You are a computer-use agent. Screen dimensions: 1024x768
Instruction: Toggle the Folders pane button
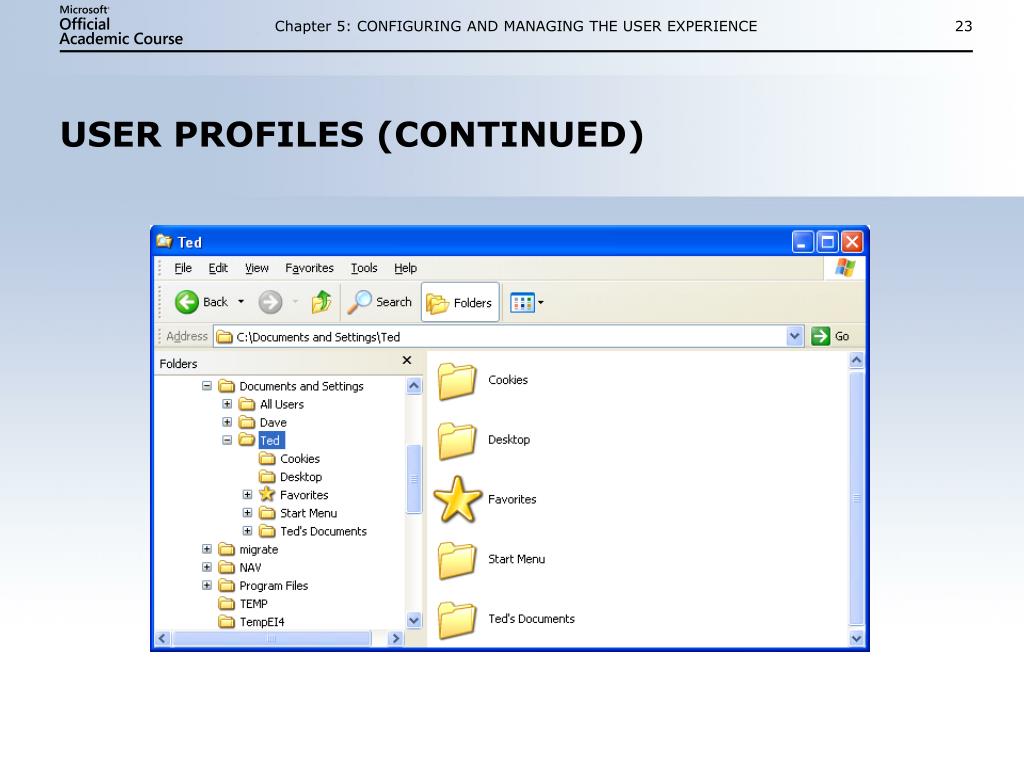click(460, 302)
